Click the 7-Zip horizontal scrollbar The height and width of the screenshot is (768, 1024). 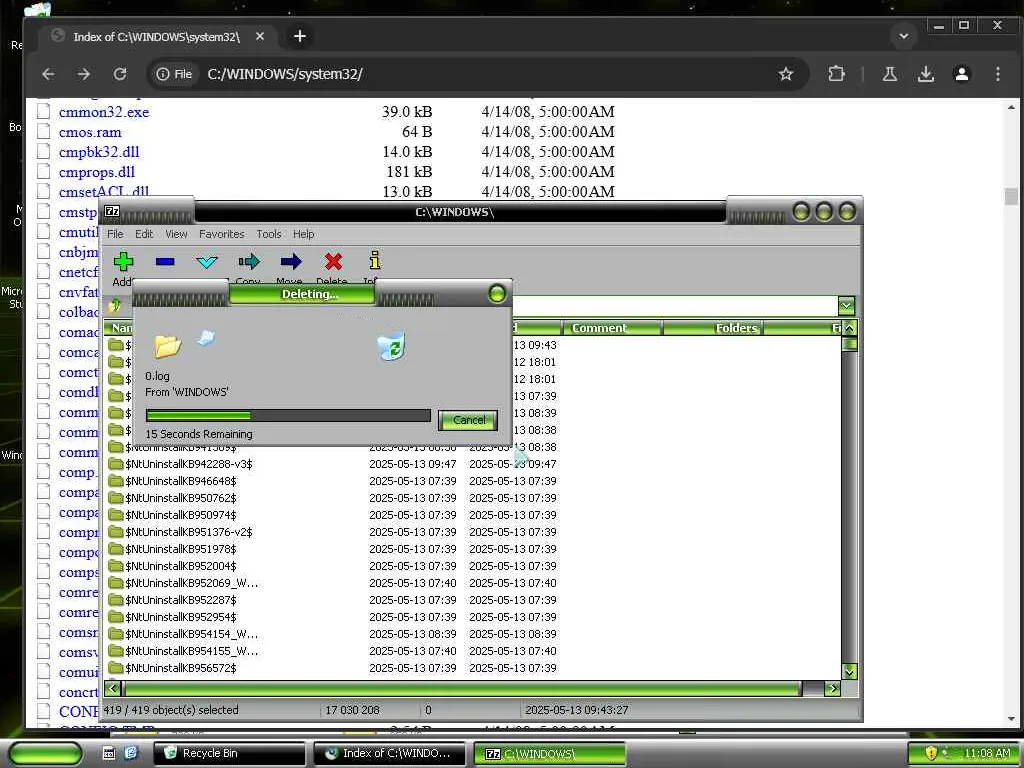(x=462, y=688)
